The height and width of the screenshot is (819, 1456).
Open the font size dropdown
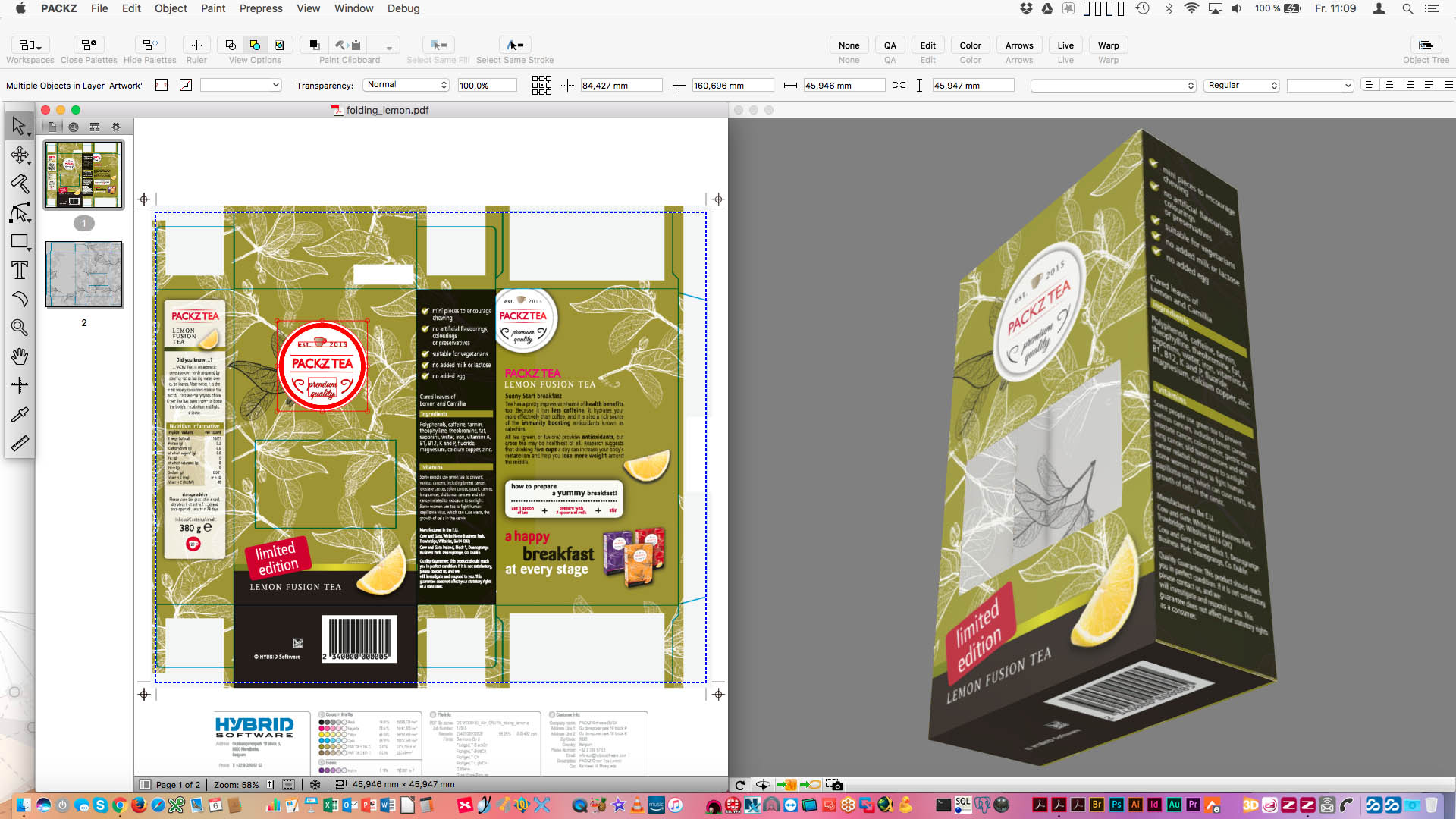tap(1320, 85)
